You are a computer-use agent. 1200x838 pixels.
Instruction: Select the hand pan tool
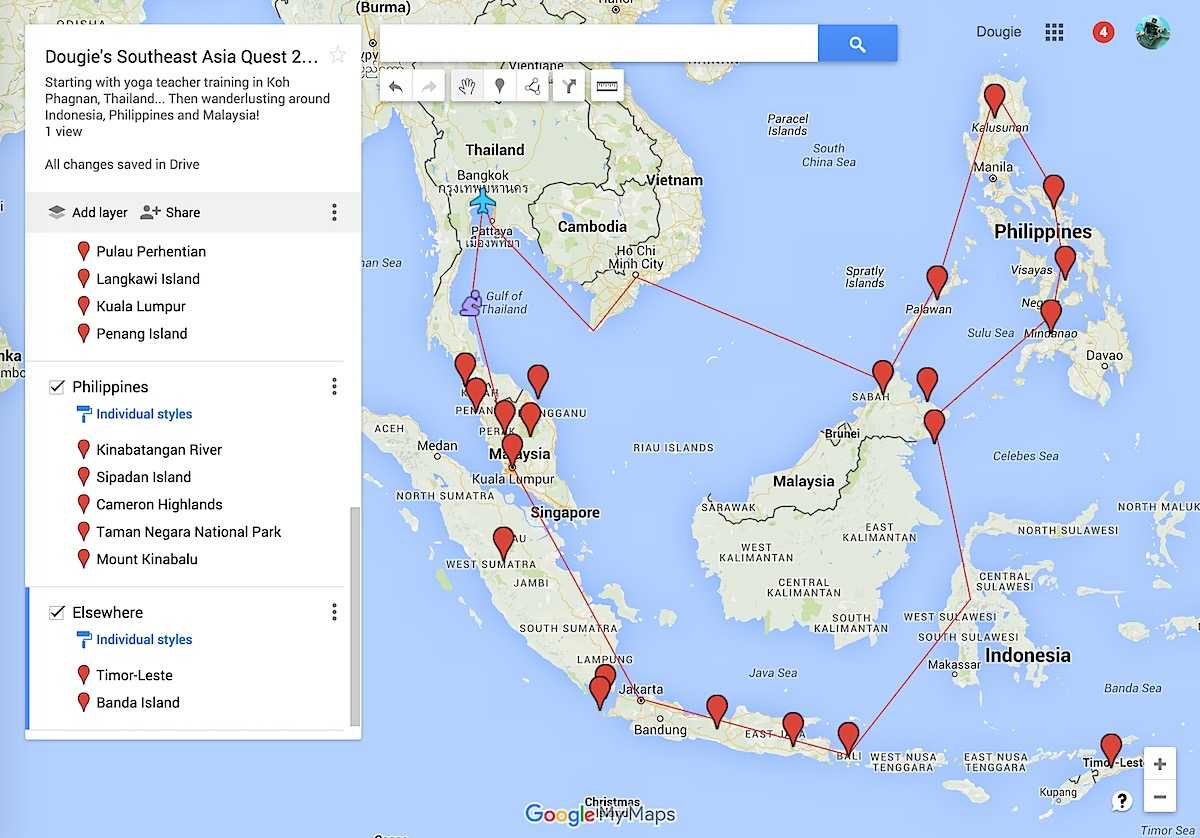coord(466,87)
